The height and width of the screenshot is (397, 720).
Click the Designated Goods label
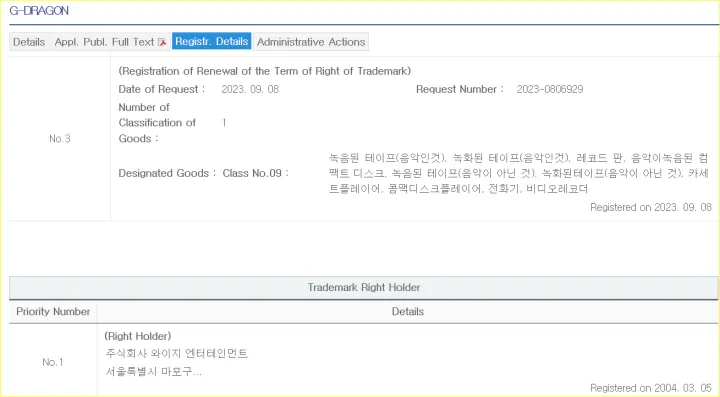click(167, 173)
